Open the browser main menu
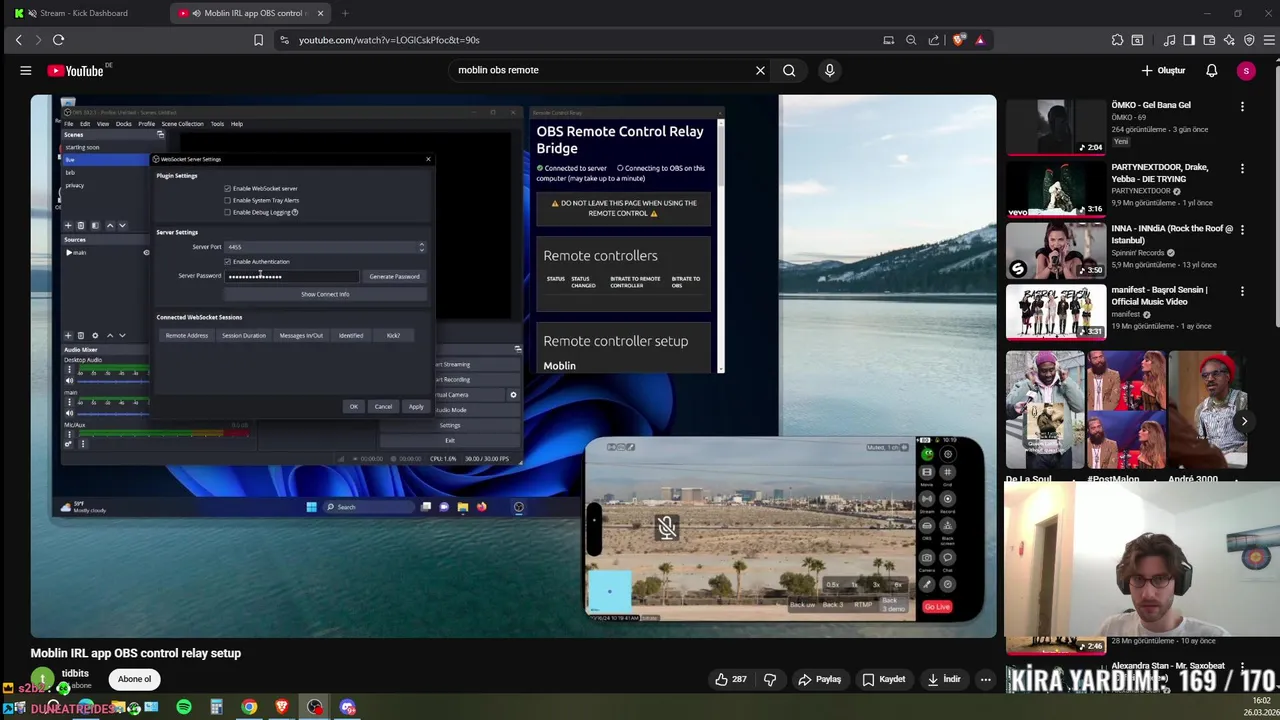Viewport: 1280px width, 720px height. 1270,40
